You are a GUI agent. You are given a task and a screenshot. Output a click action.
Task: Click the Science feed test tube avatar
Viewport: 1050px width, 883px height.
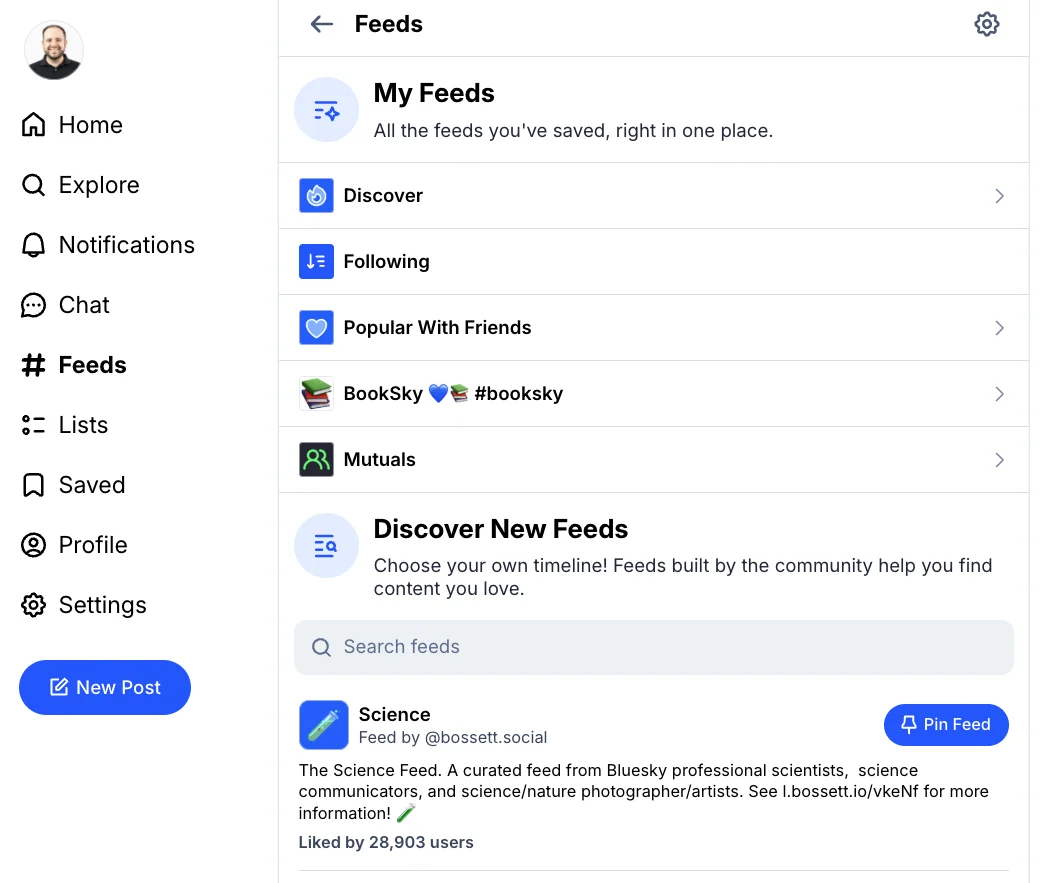point(323,725)
